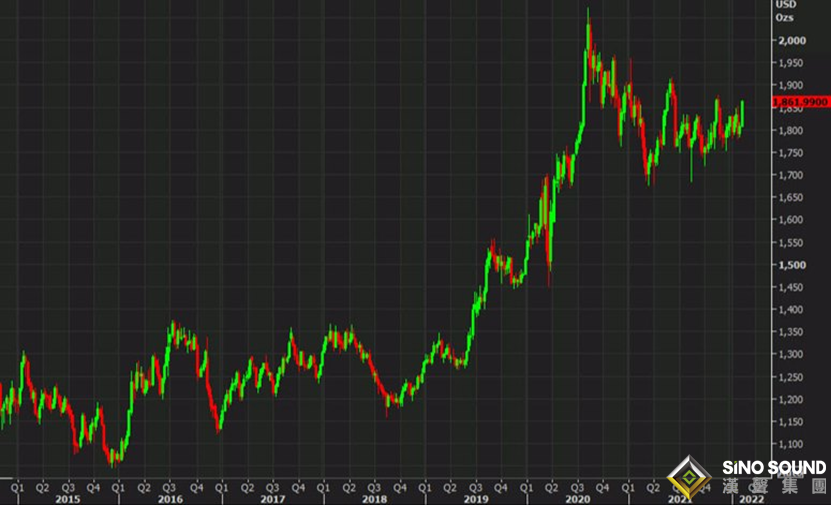Click the 1,500 price axis label

[790, 265]
